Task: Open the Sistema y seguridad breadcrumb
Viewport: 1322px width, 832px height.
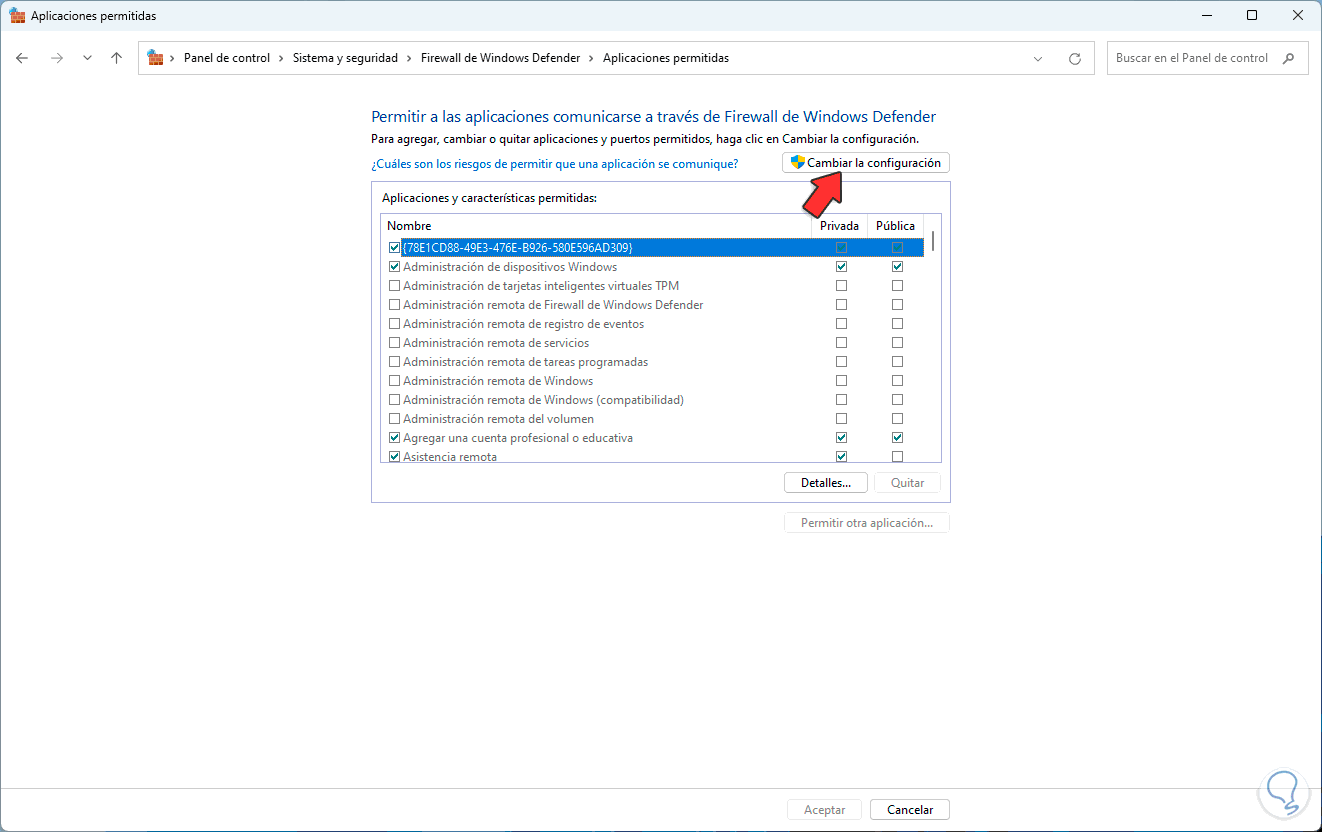Action: pos(345,58)
